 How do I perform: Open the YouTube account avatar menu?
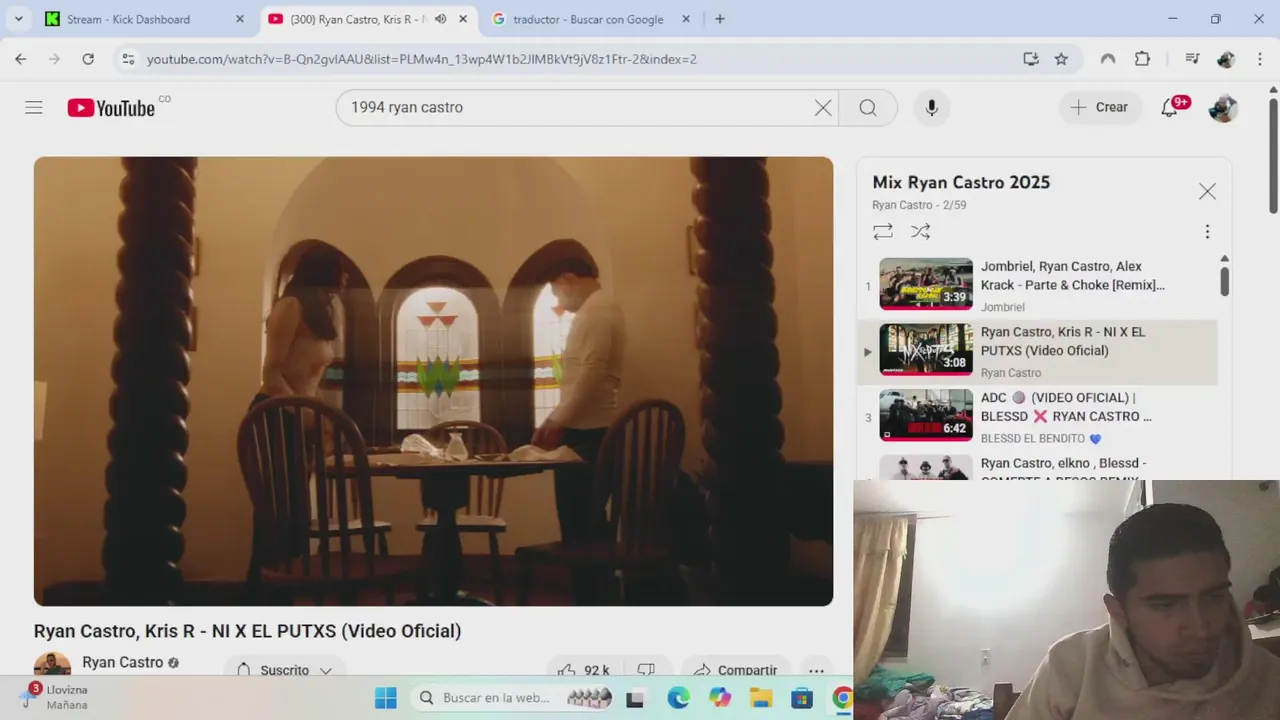click(x=1223, y=107)
